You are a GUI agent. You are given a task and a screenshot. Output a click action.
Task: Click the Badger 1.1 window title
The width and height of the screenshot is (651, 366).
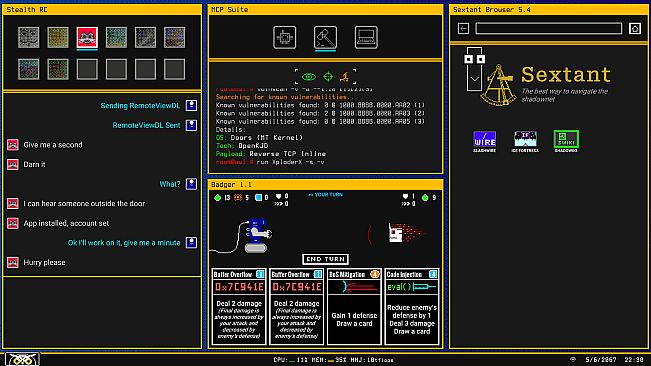tap(232, 185)
